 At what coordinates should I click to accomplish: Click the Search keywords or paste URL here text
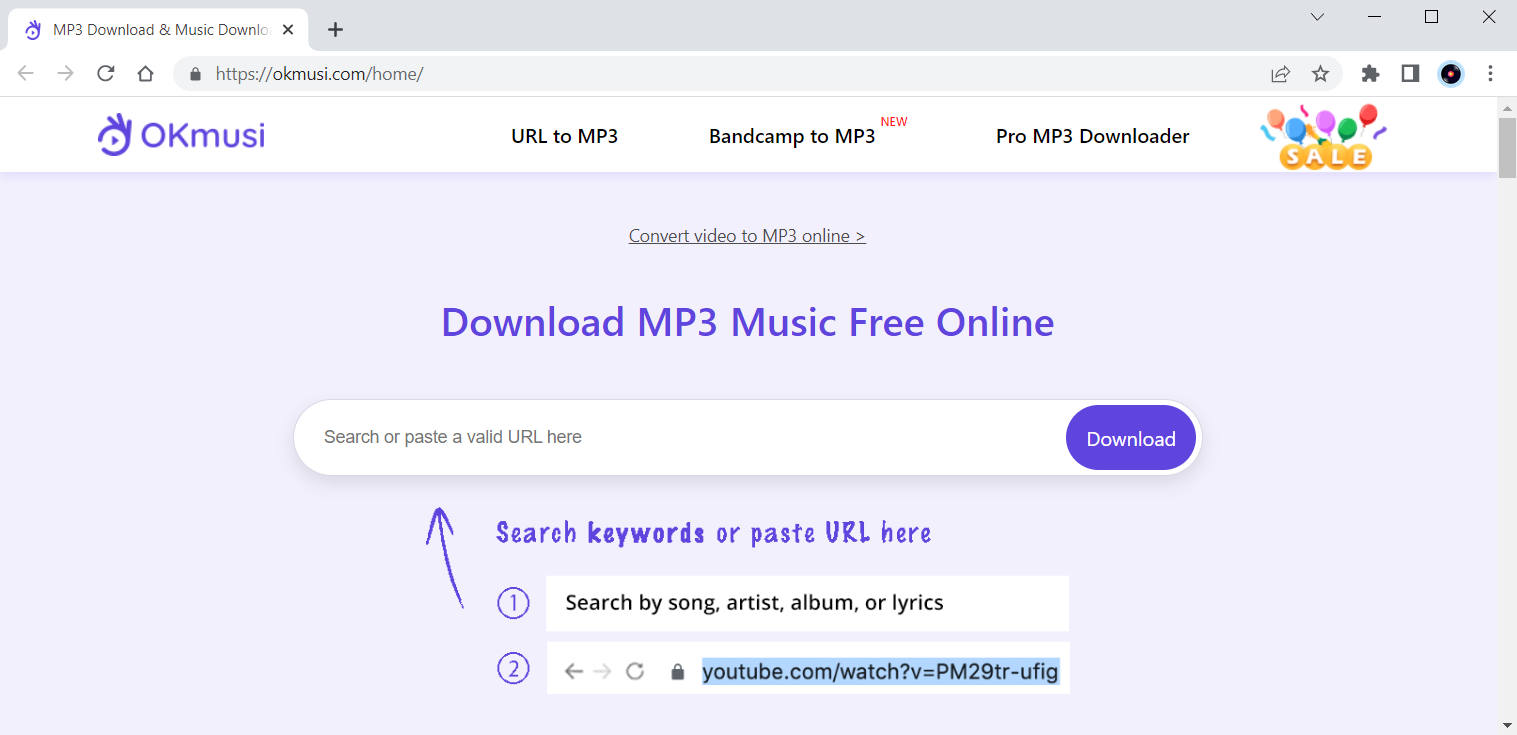pos(714,532)
